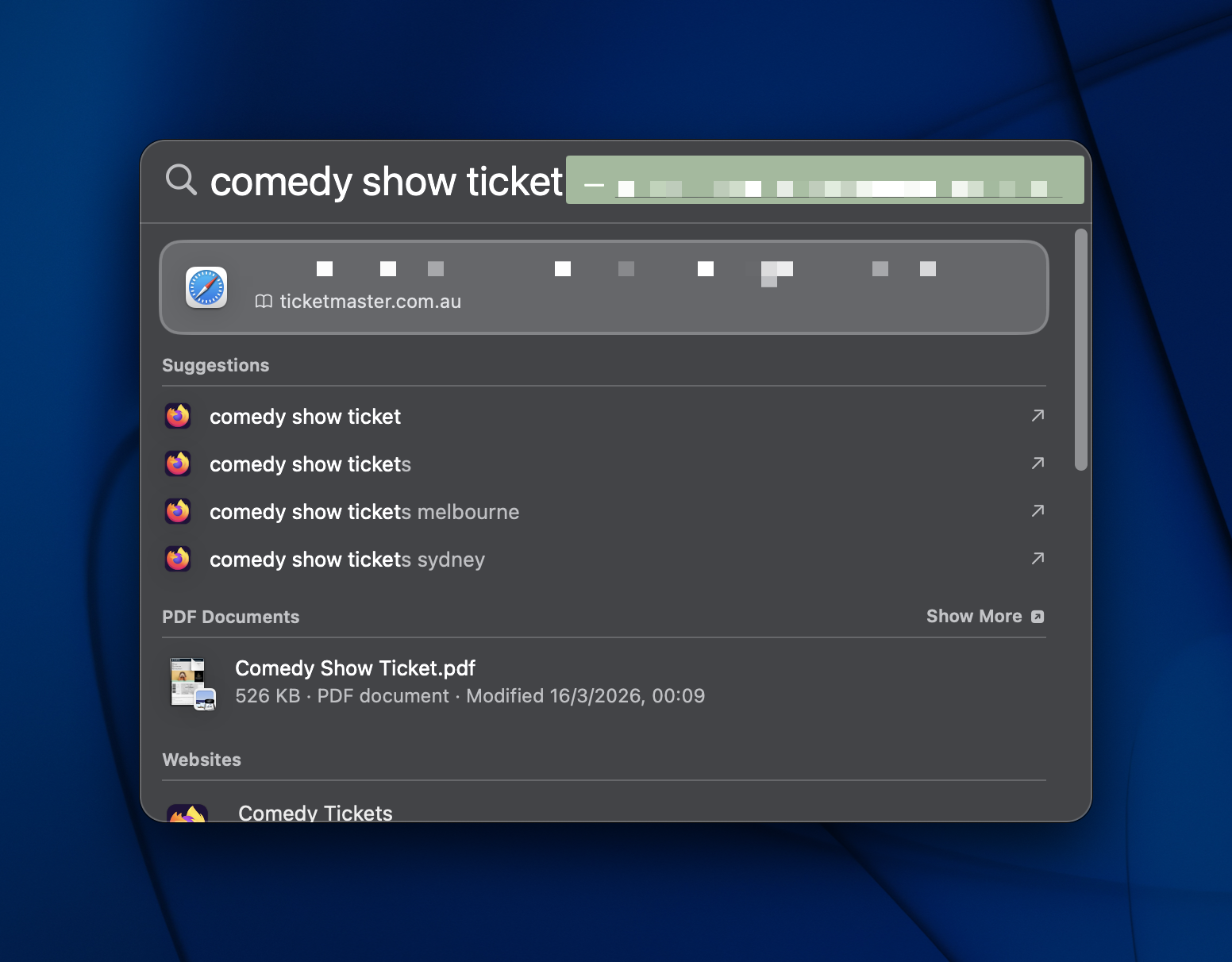Click the arrow to fill 'comedy show tickets' into search
The image size is (1232, 962).
tap(1038, 464)
